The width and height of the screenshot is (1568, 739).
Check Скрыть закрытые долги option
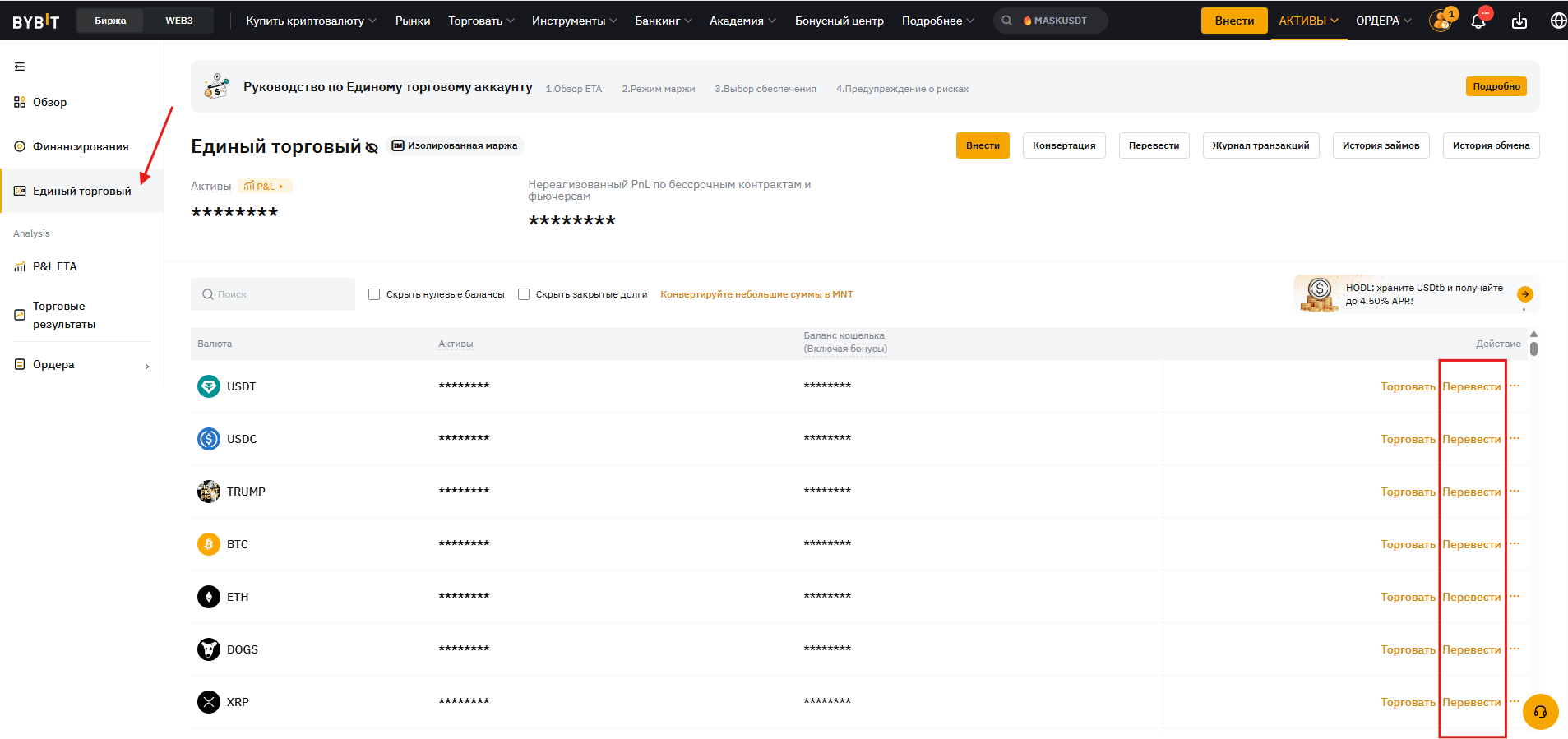pyautogui.click(x=524, y=294)
